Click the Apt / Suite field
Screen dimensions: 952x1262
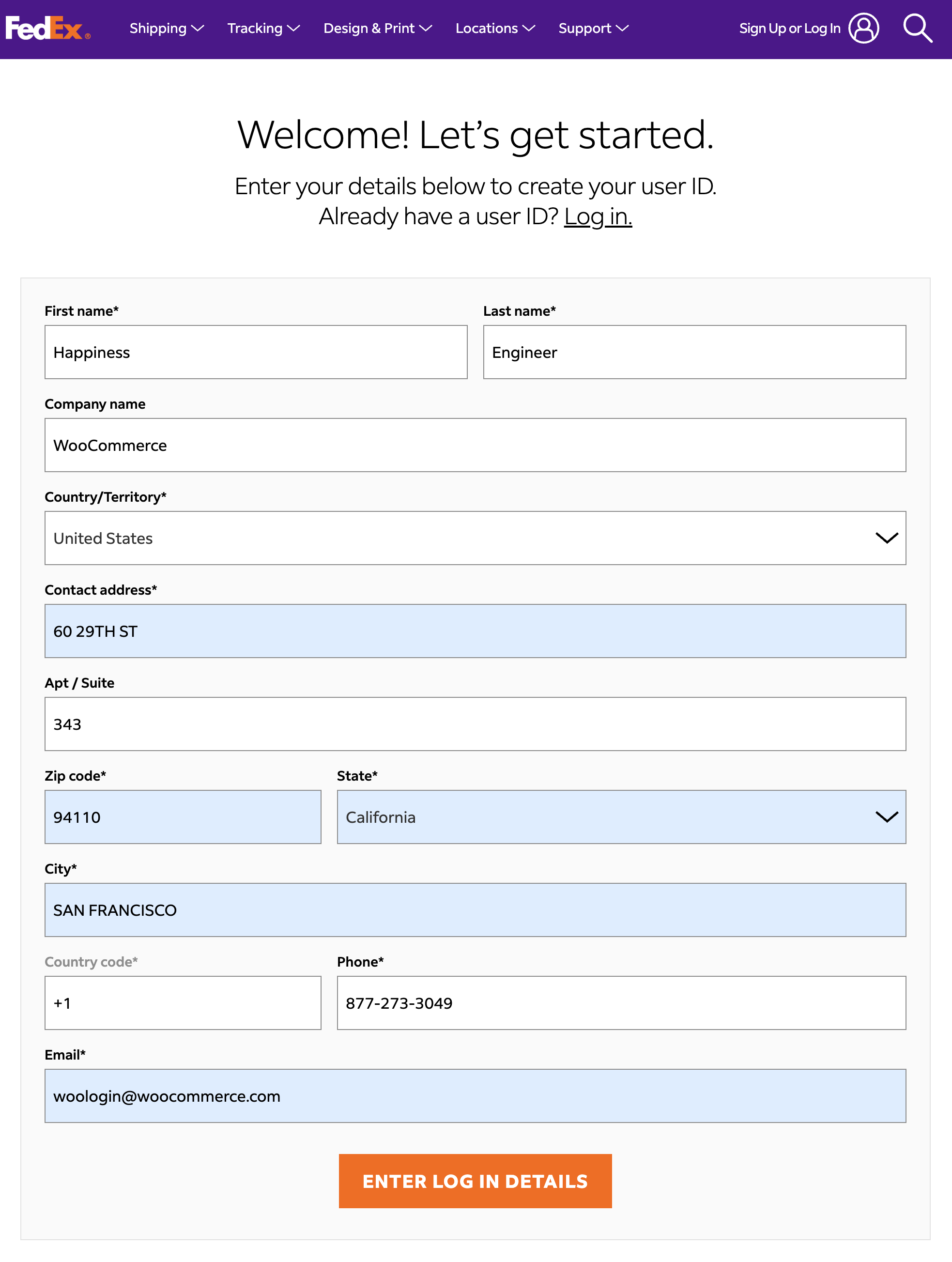475,723
